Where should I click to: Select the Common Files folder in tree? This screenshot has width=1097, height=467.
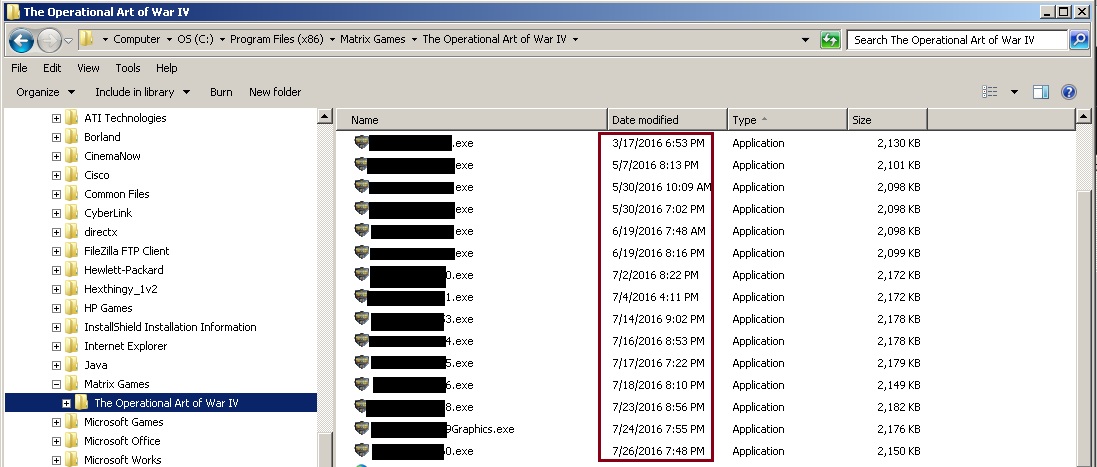point(116,194)
